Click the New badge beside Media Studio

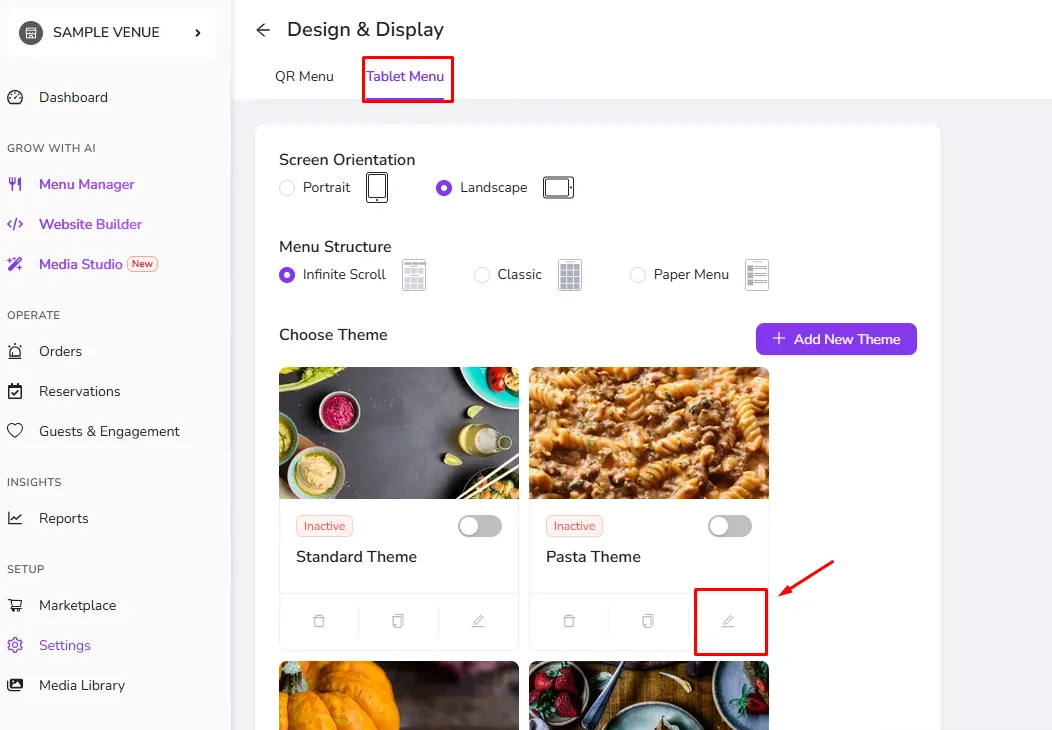(x=142, y=264)
